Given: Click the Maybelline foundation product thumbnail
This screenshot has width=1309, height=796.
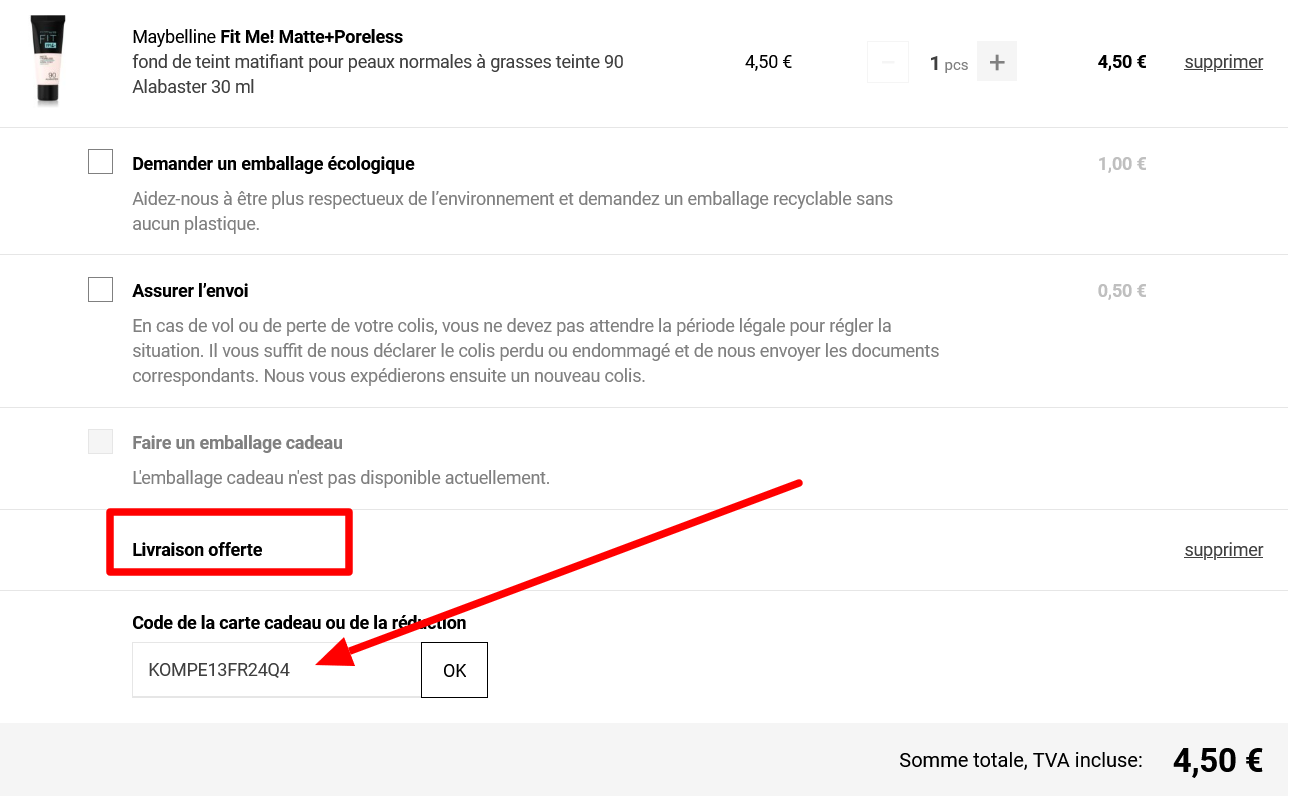Looking at the screenshot, I should (x=48, y=61).
